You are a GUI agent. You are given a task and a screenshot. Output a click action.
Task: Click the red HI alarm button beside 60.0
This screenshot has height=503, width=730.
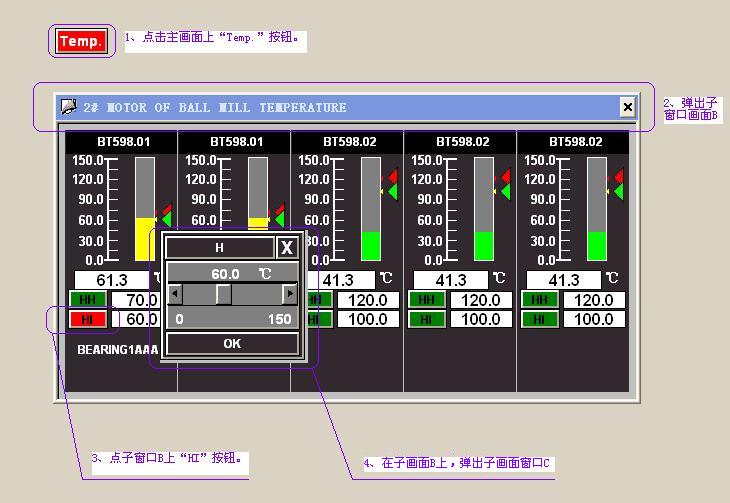(88, 319)
